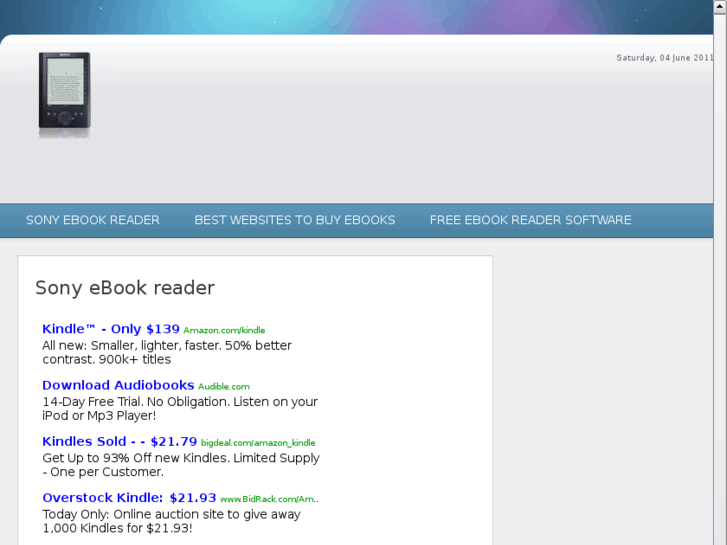Click the scrollbar up arrow button
This screenshot has width=727, height=545.
point(720,7)
